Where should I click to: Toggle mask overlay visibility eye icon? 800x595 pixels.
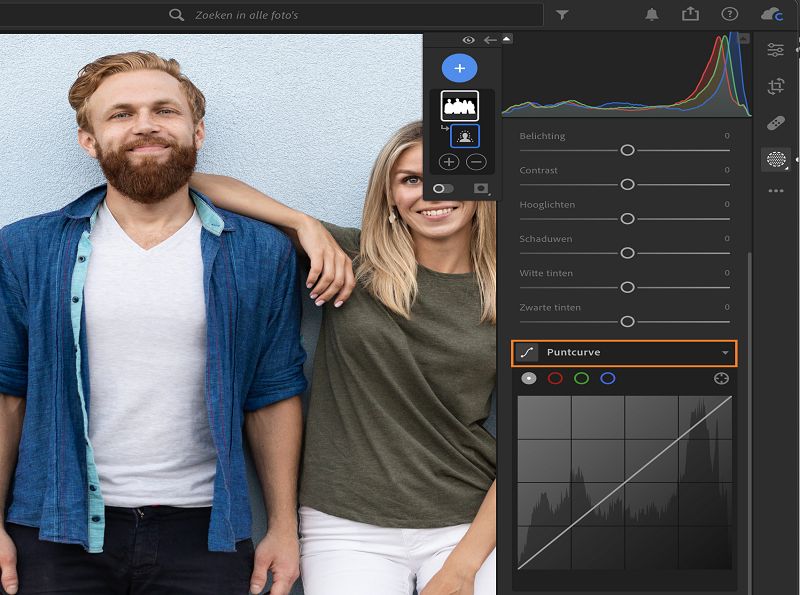click(x=468, y=40)
